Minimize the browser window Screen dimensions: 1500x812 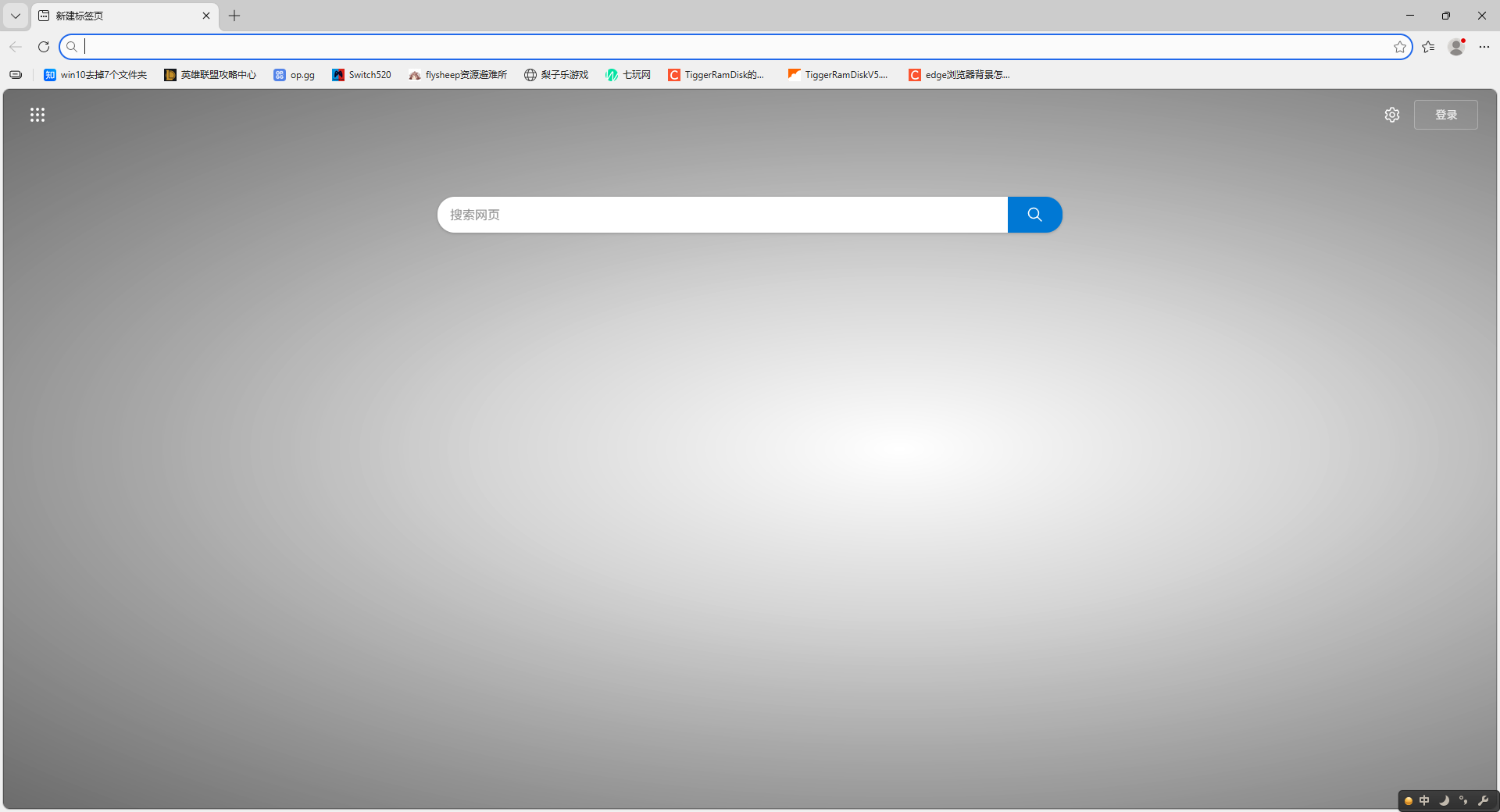[x=1410, y=16]
